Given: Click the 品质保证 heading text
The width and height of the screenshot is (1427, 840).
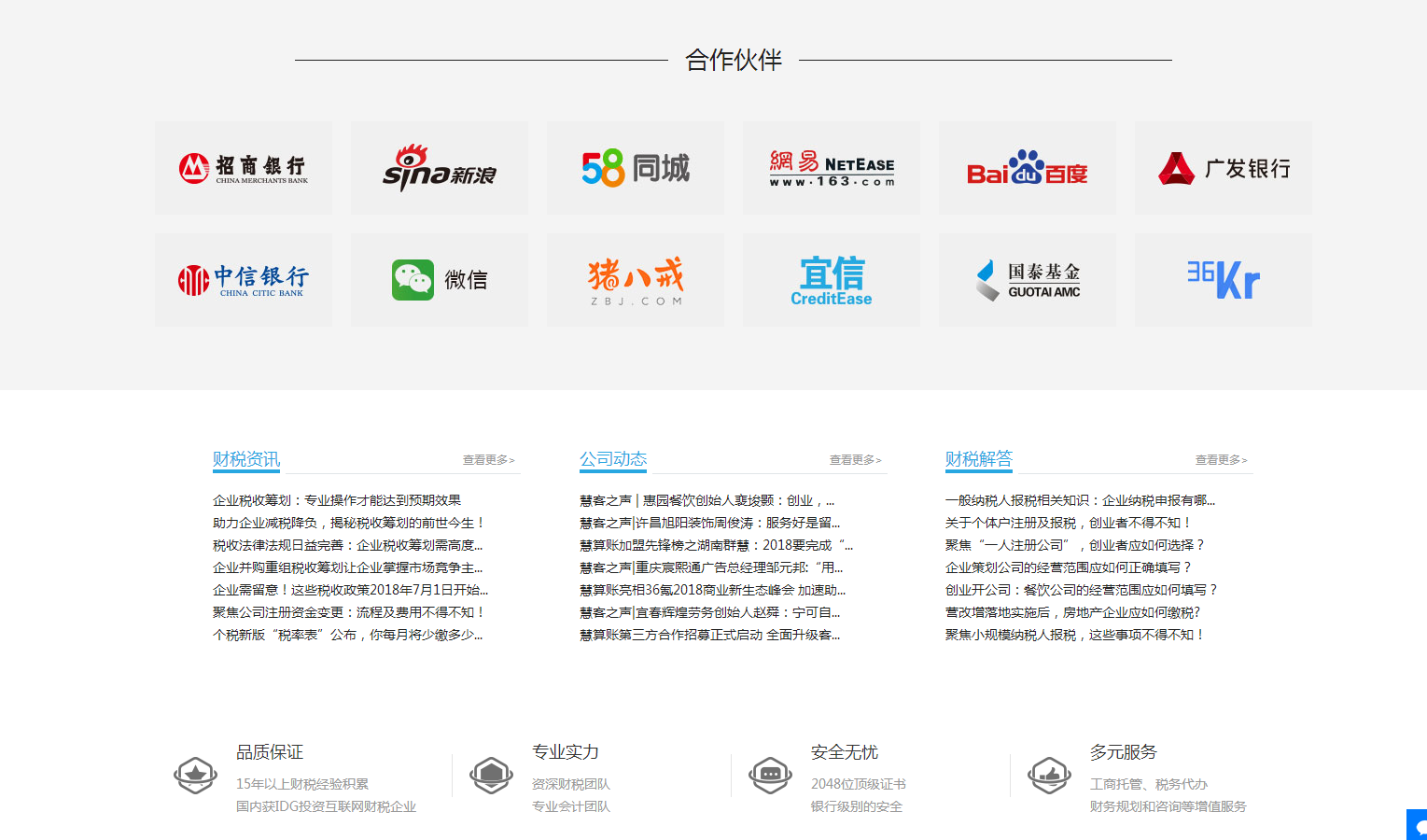Looking at the screenshot, I should [x=270, y=752].
